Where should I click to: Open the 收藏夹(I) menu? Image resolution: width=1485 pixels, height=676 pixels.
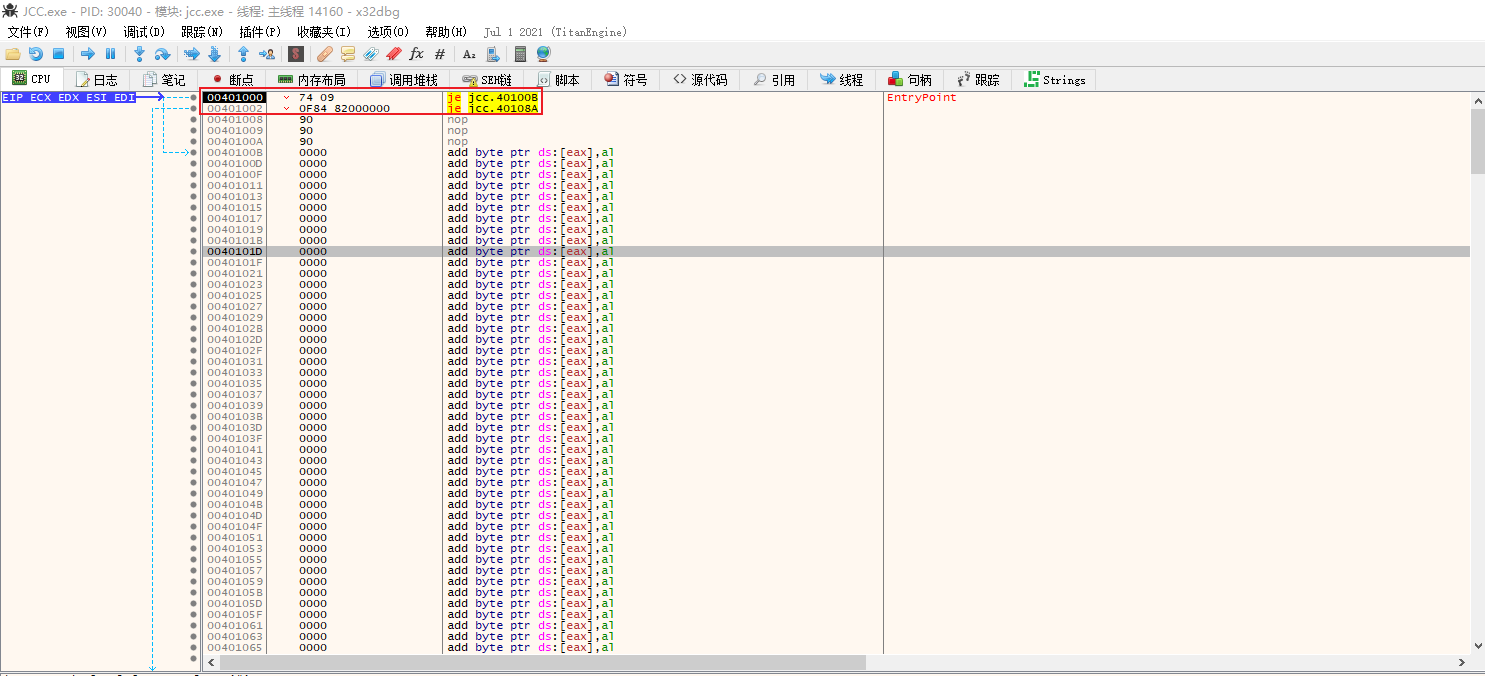pyautogui.click(x=324, y=32)
